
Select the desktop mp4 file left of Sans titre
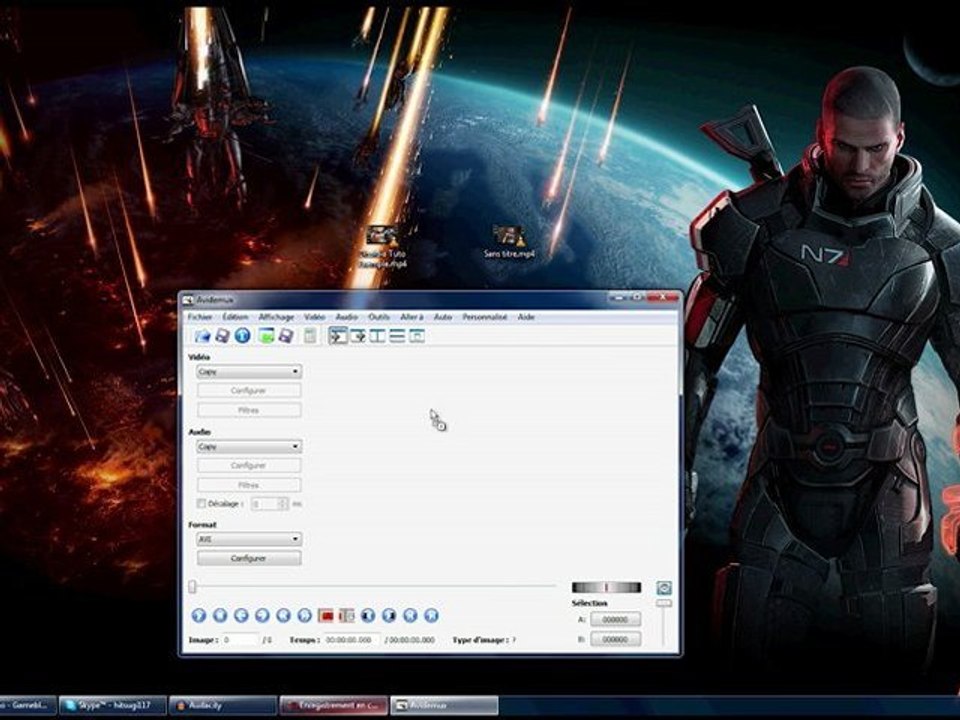[383, 248]
